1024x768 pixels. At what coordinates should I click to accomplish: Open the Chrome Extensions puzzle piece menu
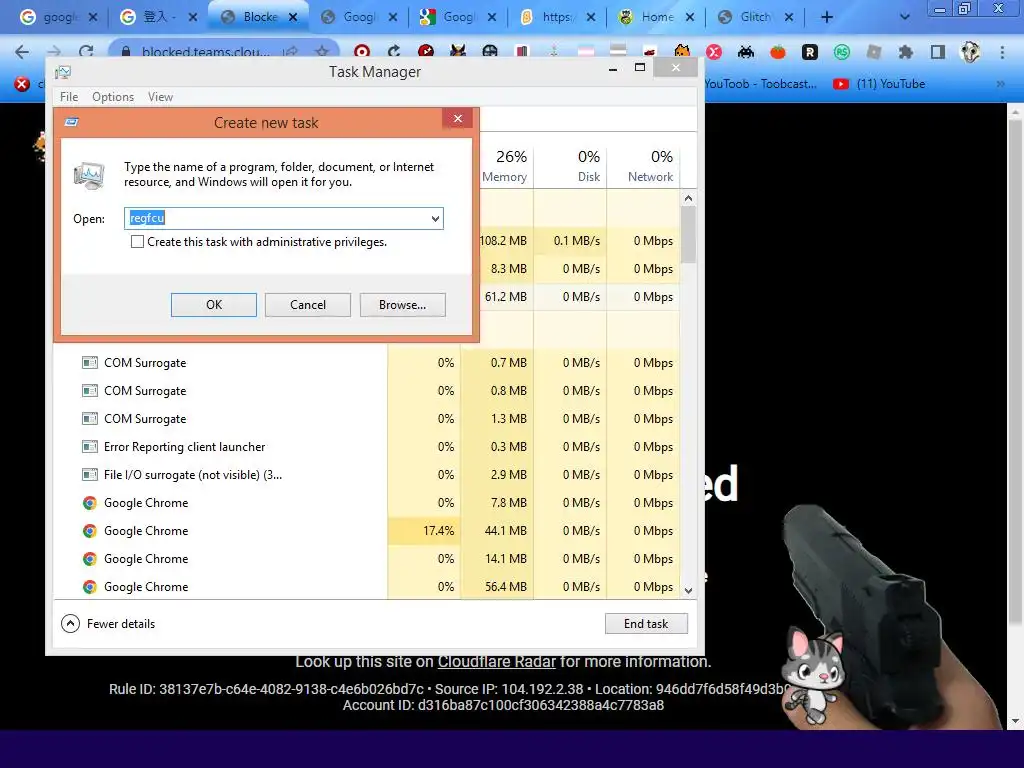coord(906,52)
